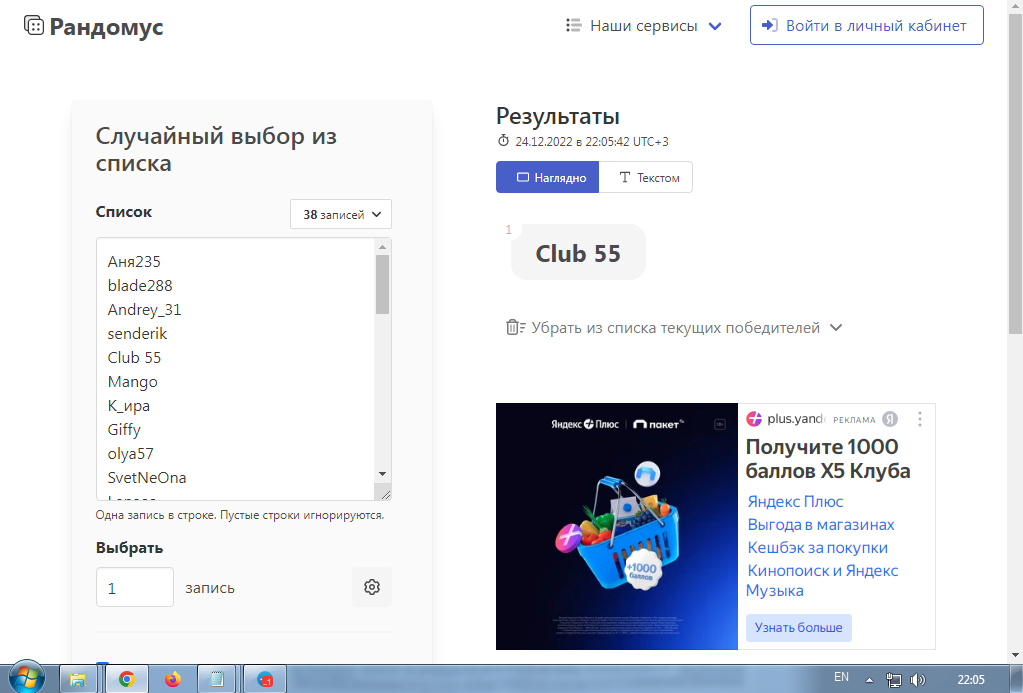The width and height of the screenshot is (1023, 693).
Task: Open the Windows Start button
Action: (x=26, y=677)
